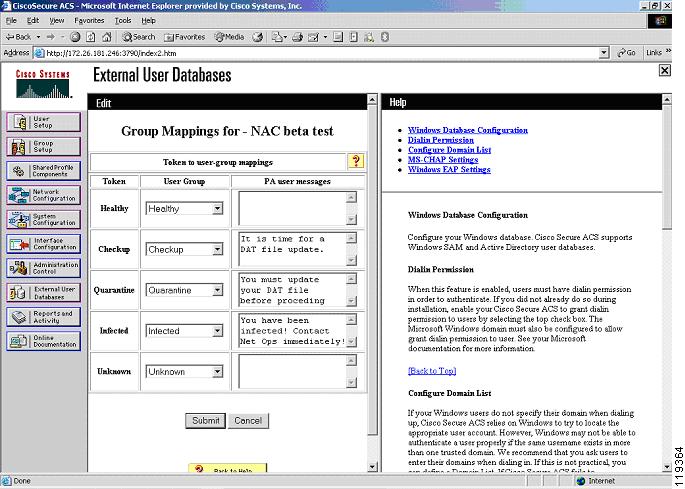
Task: Open the Infected user group dropdown
Action: pos(217,331)
